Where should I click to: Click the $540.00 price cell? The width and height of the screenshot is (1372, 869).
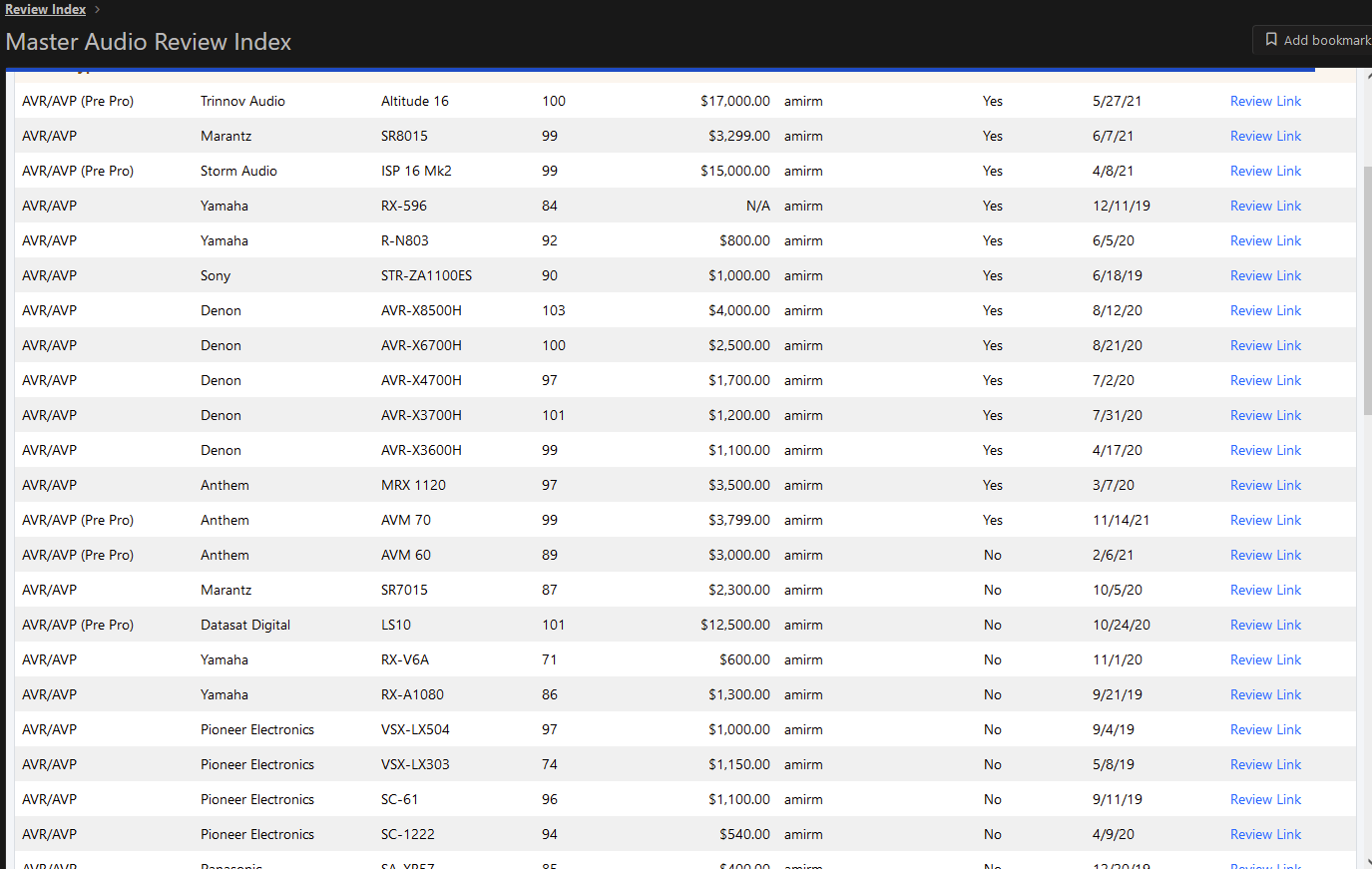click(744, 834)
